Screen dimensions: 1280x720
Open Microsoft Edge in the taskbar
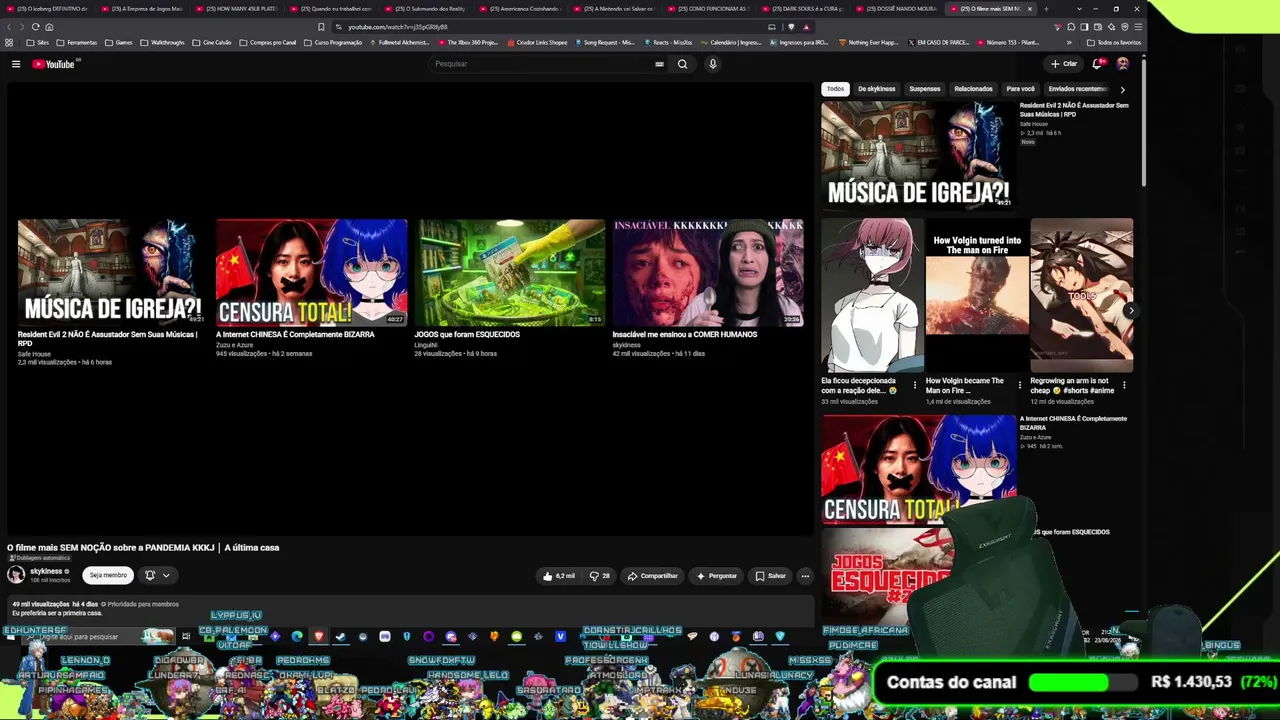[297, 636]
